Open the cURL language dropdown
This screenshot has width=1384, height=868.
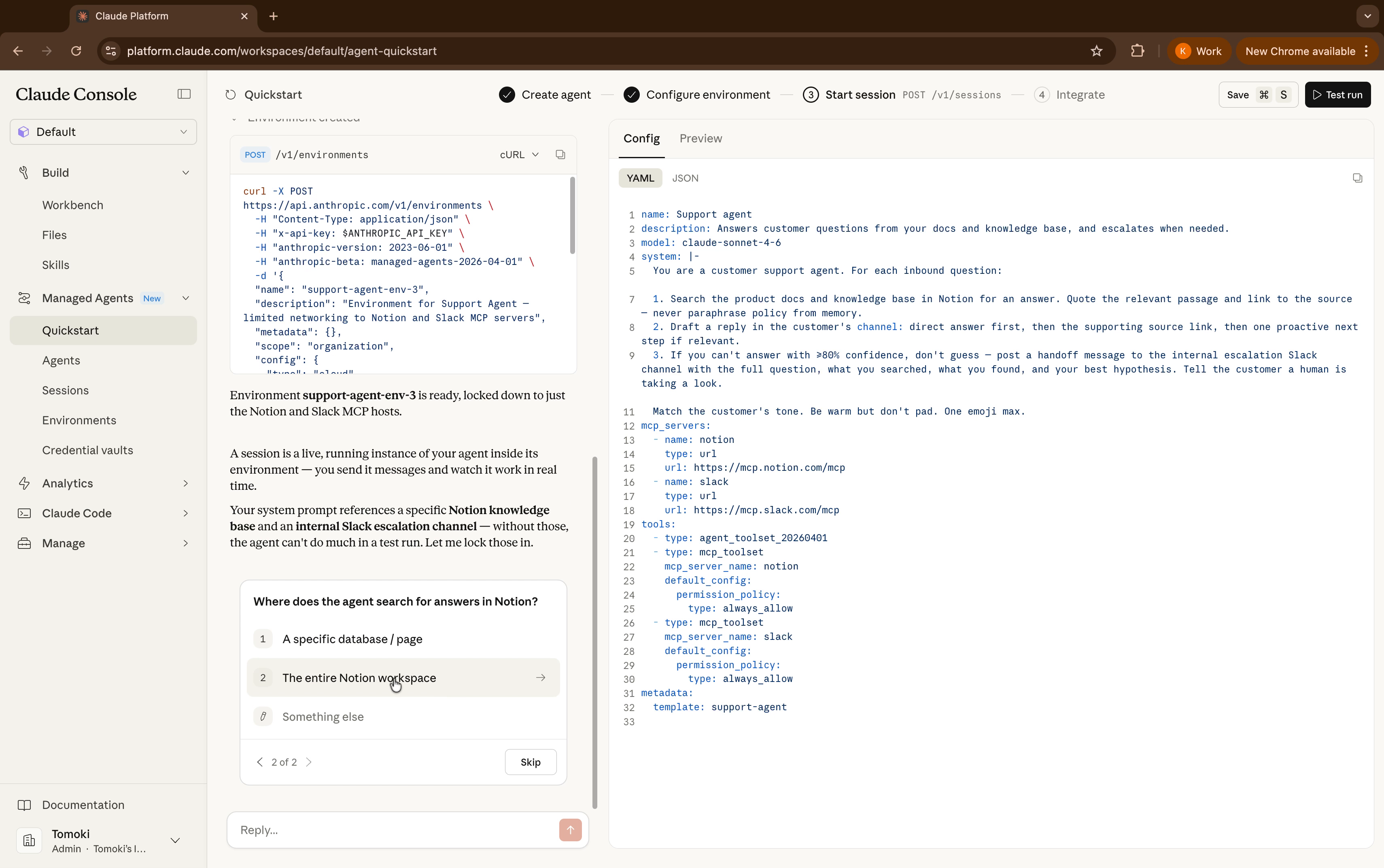(519, 155)
